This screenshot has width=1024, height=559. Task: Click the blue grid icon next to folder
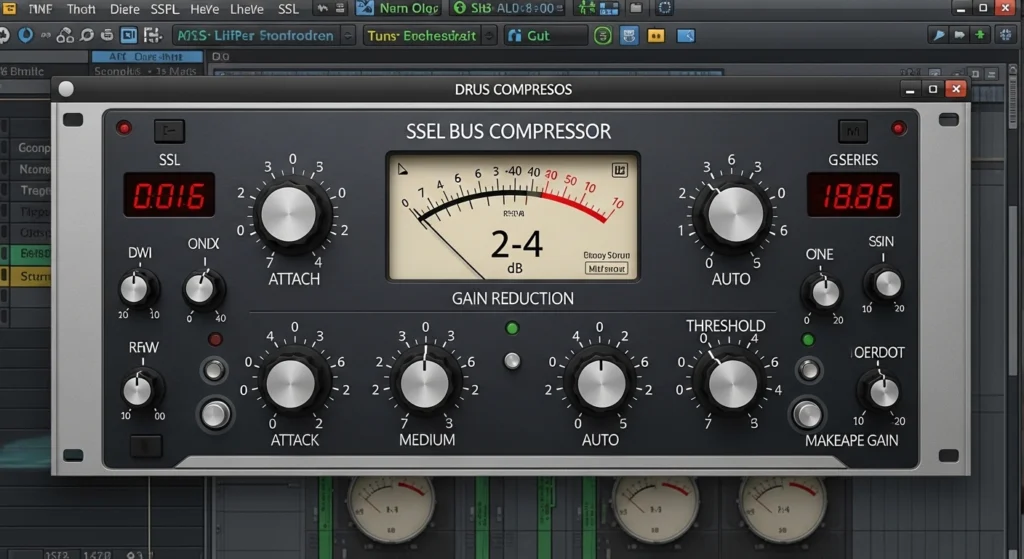[x=609, y=8]
